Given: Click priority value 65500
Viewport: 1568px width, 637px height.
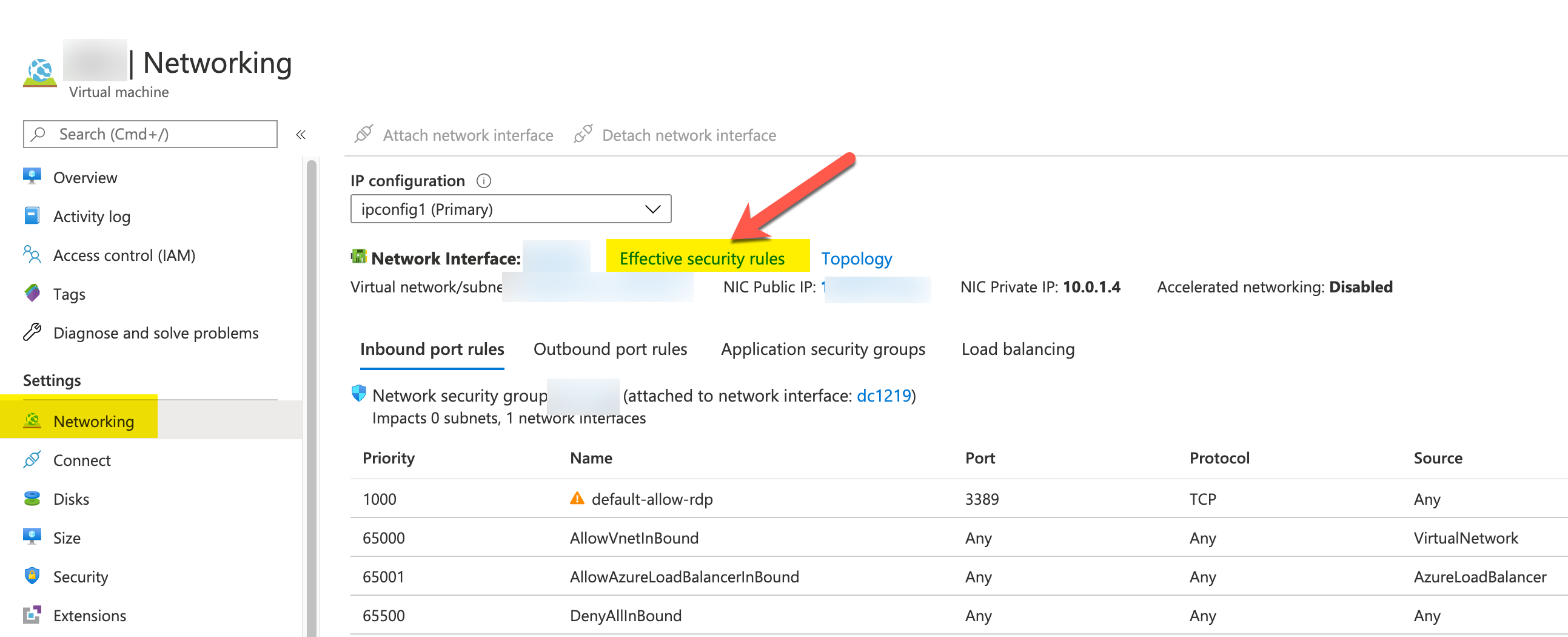Looking at the screenshot, I should tap(383, 616).
